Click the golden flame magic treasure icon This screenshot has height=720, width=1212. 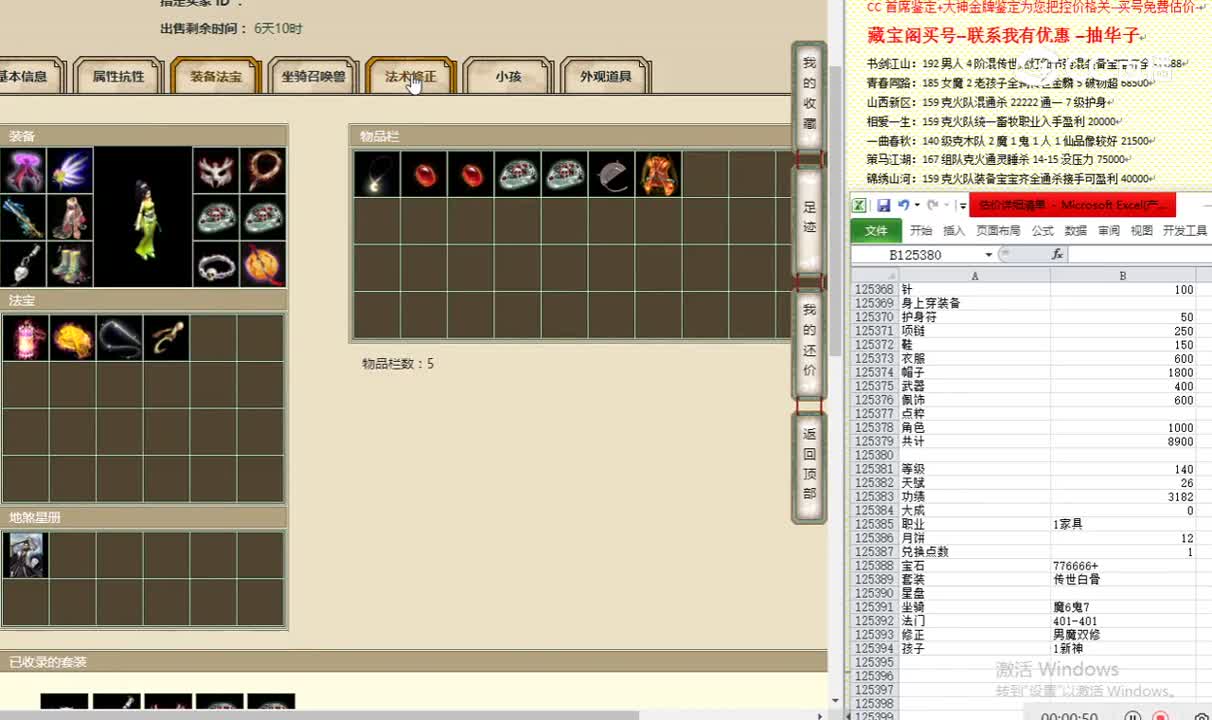(72, 338)
